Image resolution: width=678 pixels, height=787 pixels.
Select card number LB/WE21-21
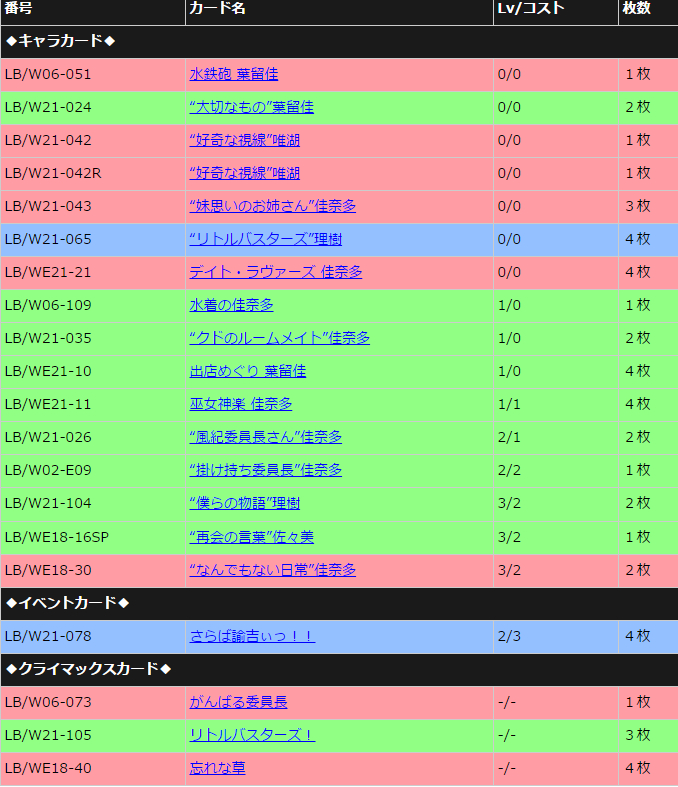(x=48, y=273)
